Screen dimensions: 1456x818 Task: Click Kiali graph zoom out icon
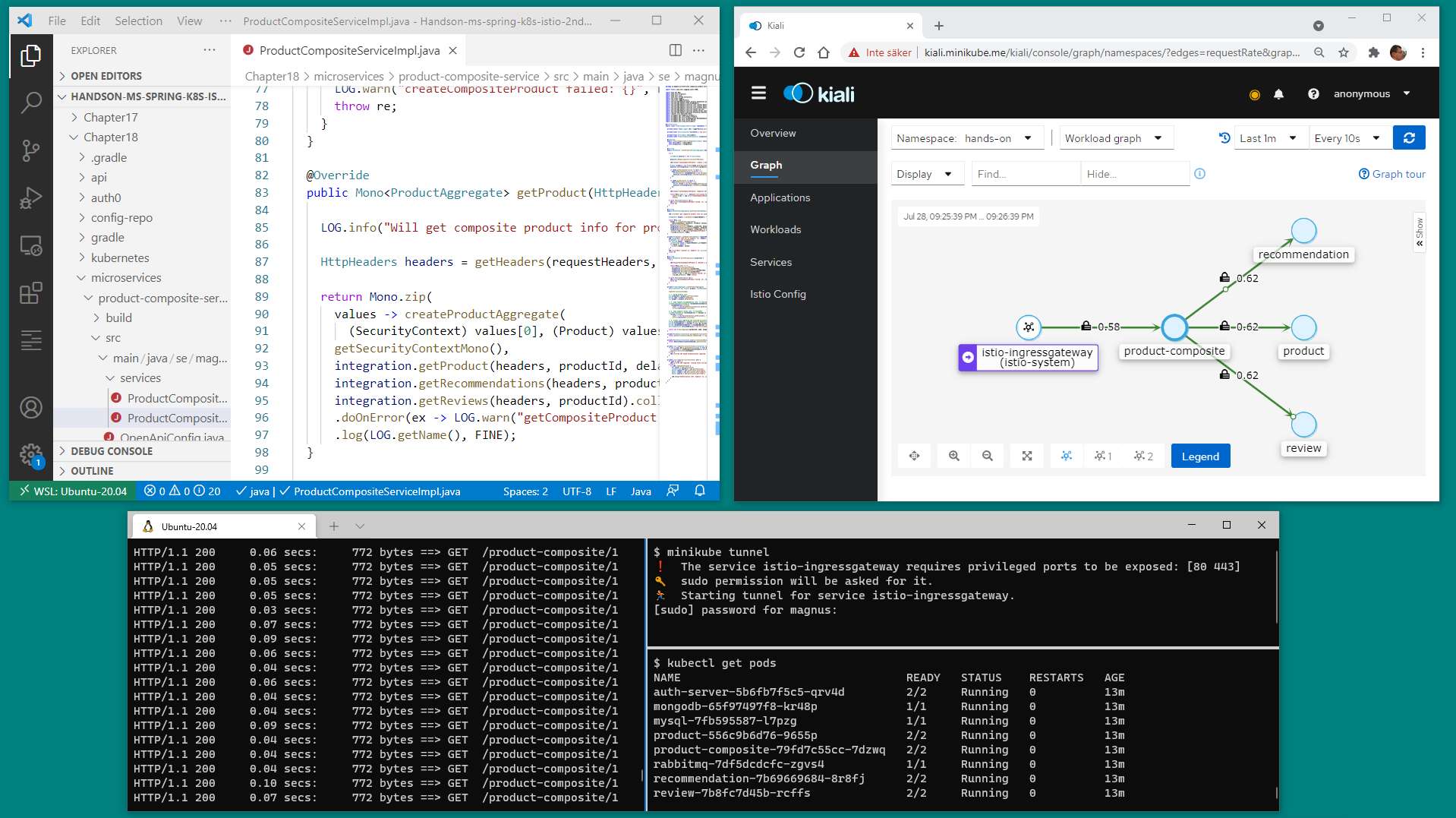(987, 456)
